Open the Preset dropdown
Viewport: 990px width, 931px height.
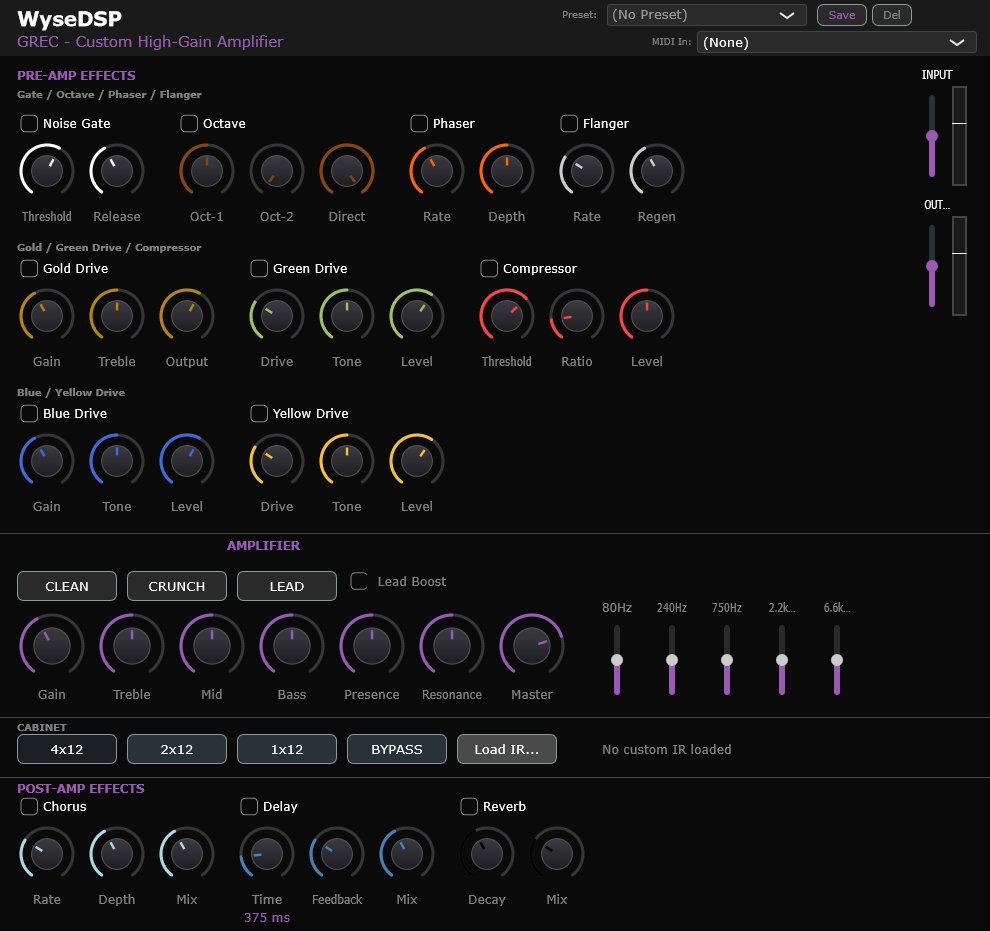click(x=707, y=15)
